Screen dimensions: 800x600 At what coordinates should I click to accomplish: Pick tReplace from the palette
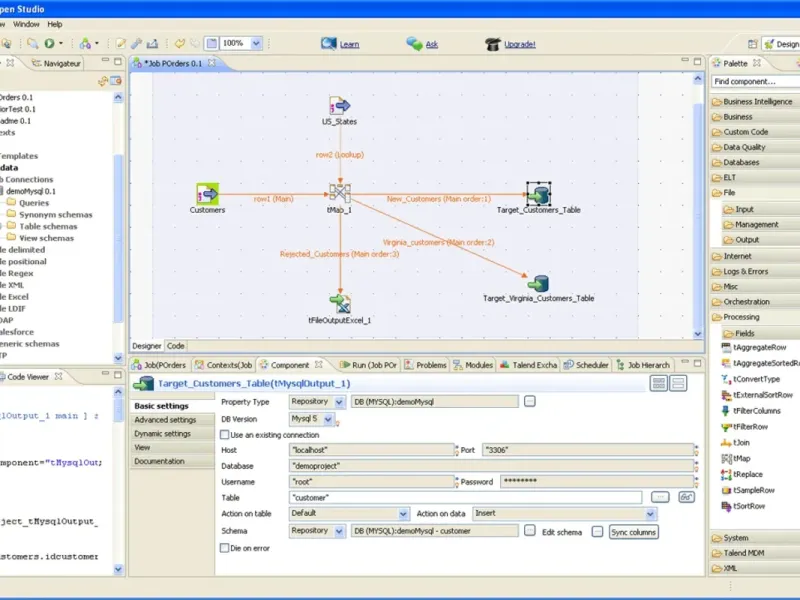tap(742, 474)
